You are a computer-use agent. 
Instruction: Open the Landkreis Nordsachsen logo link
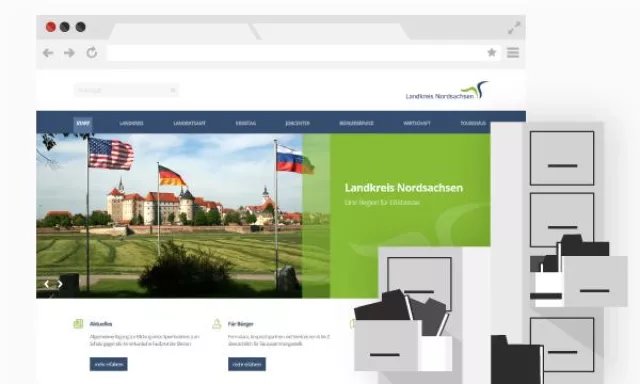[x=447, y=90]
